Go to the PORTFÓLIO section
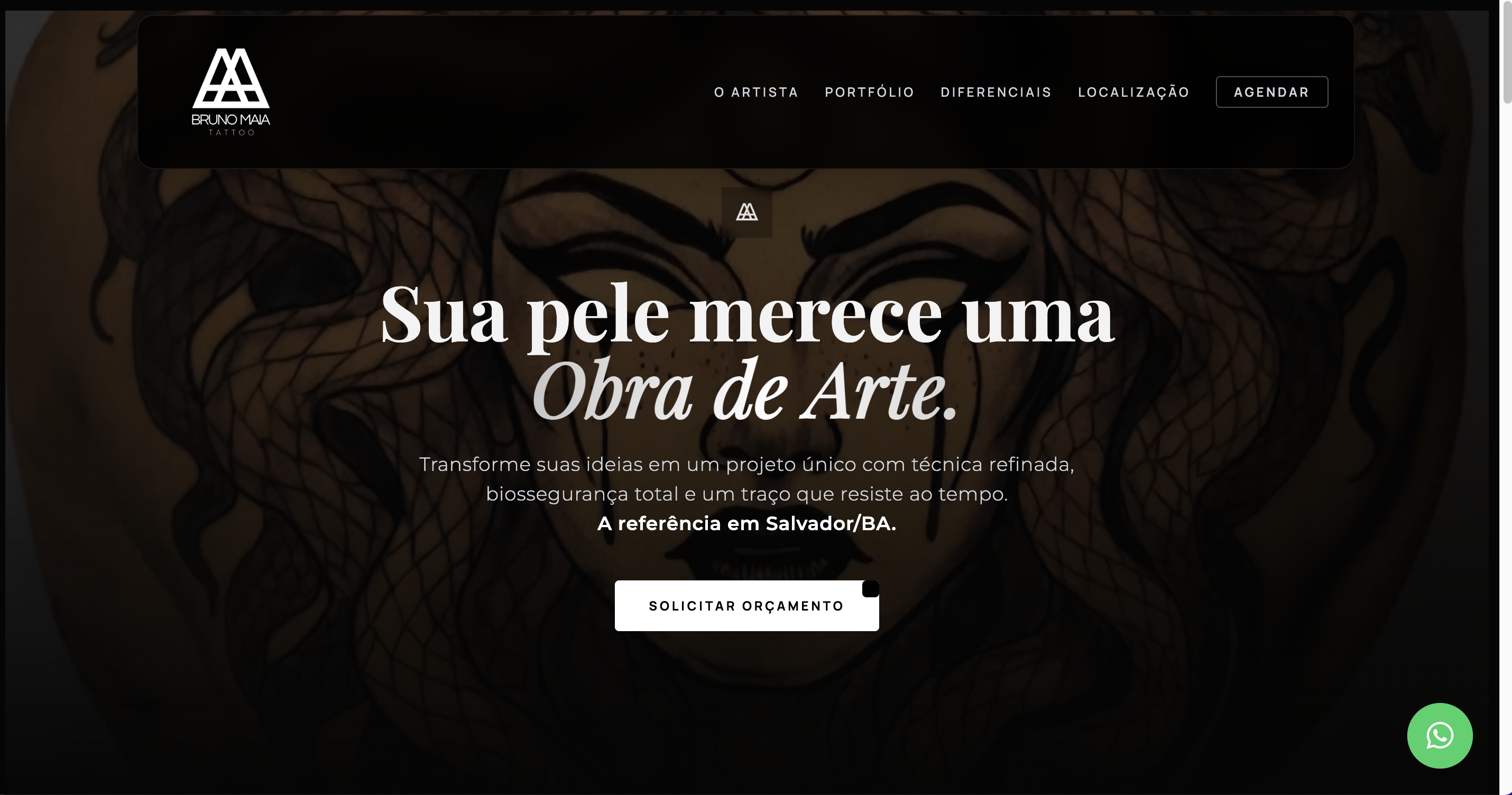Screen dimensions: 1512x795 (869, 92)
